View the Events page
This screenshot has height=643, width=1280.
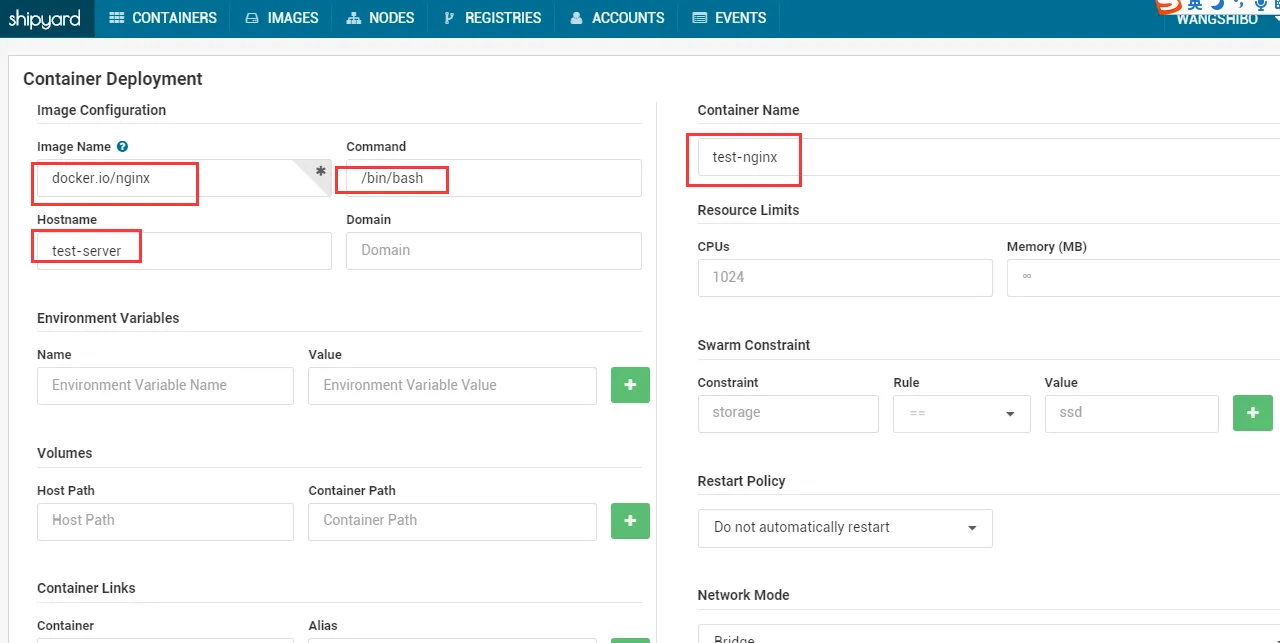[x=729, y=18]
